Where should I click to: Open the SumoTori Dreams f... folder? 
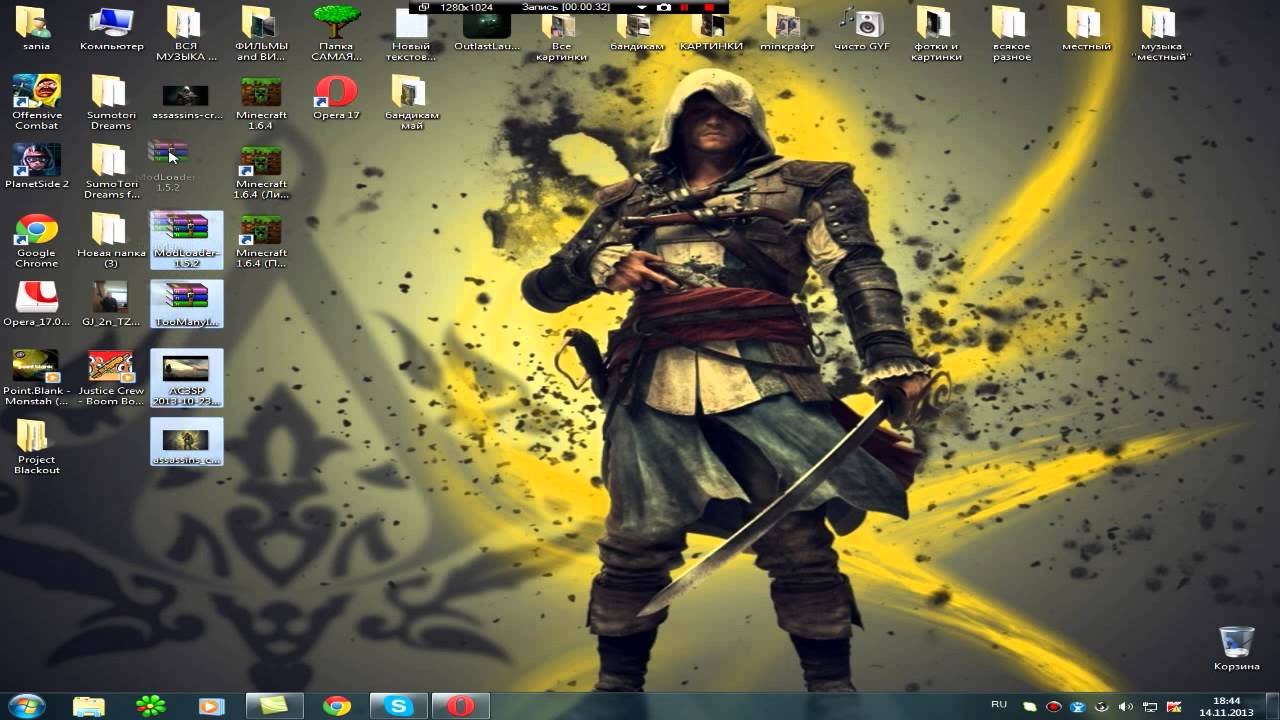pyautogui.click(x=111, y=171)
